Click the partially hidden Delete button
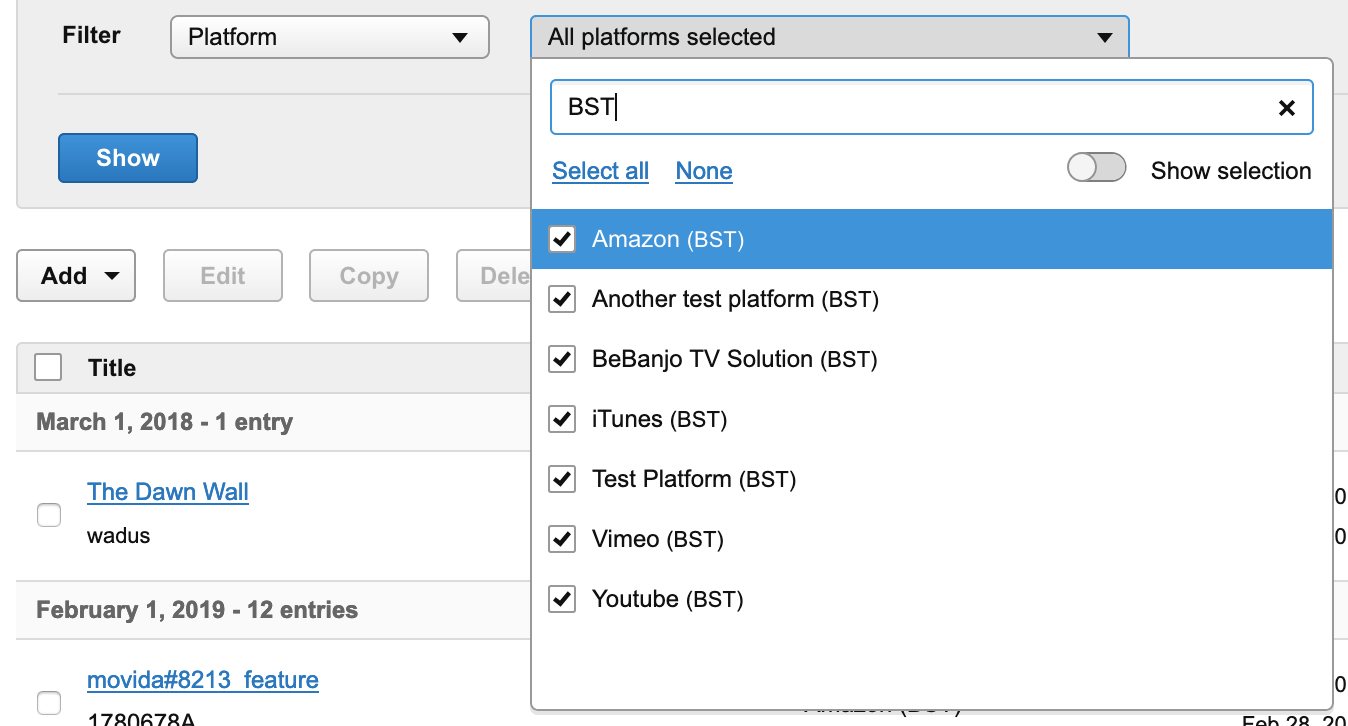 (x=494, y=276)
